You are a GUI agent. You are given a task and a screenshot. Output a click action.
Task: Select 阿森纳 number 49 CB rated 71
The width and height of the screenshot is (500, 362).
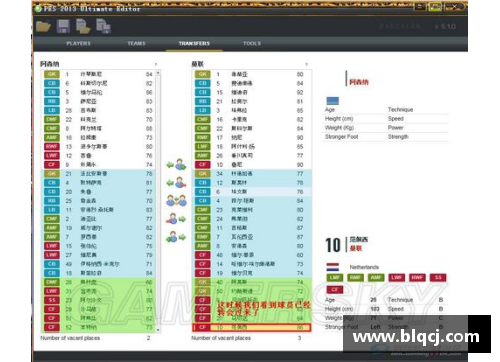[98, 264]
